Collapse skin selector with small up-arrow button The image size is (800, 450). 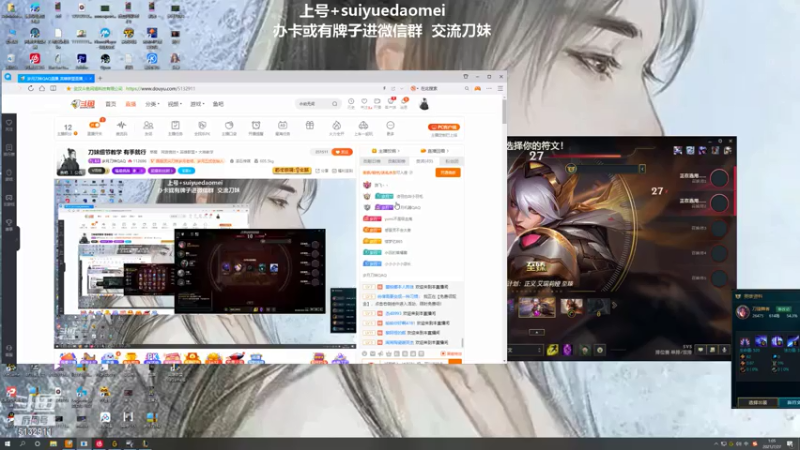536,332
